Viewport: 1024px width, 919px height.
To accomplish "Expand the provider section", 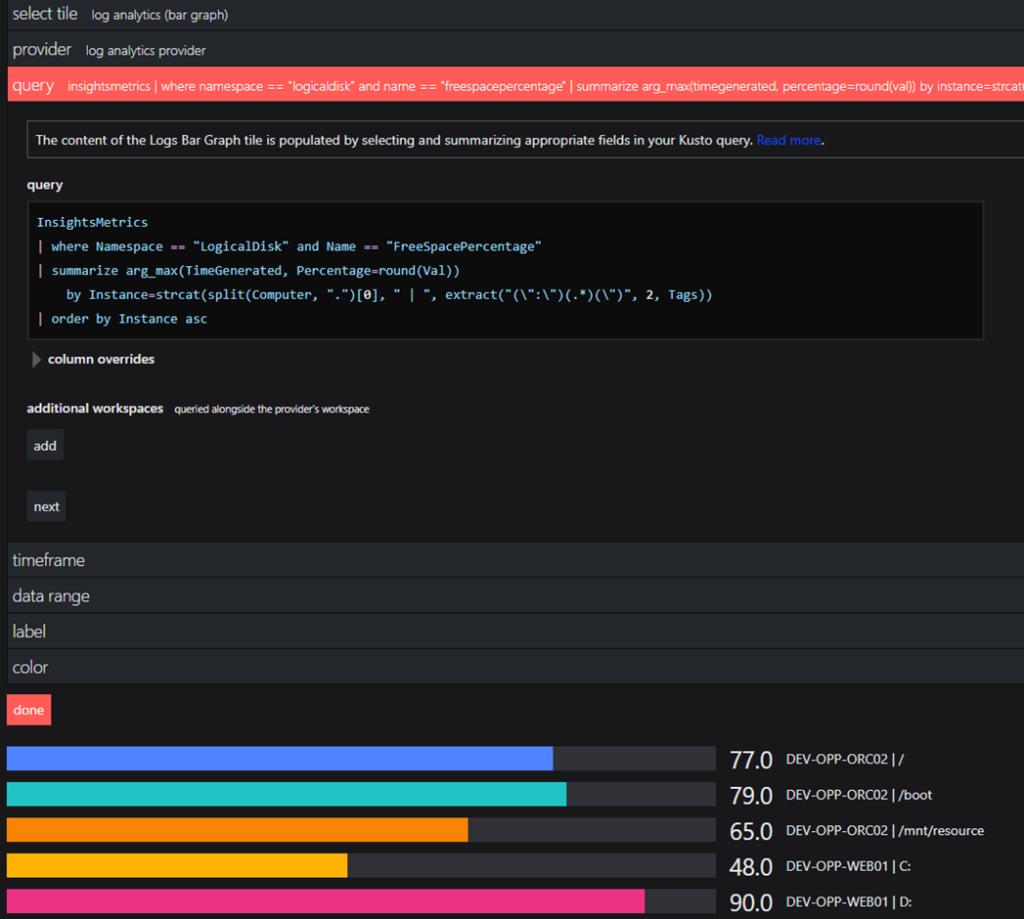I will (x=41, y=49).
